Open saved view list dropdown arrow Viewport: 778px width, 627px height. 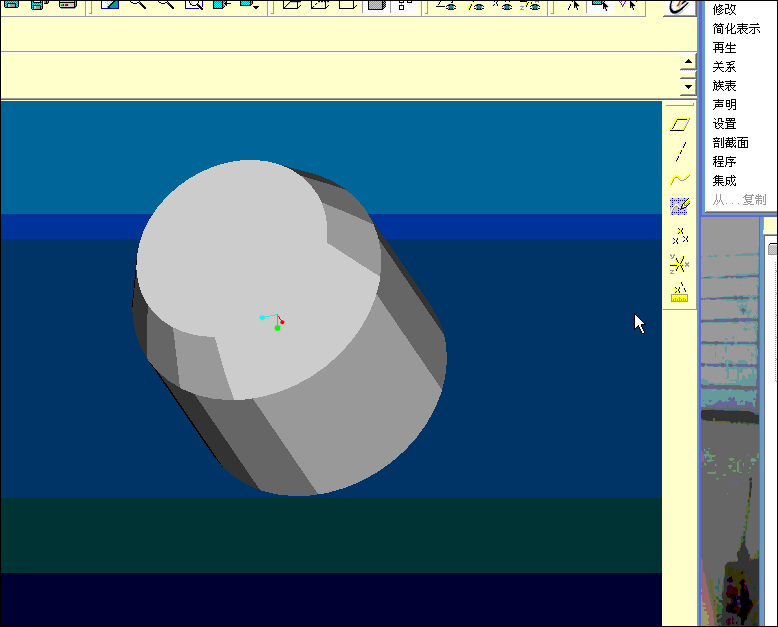click(256, 7)
